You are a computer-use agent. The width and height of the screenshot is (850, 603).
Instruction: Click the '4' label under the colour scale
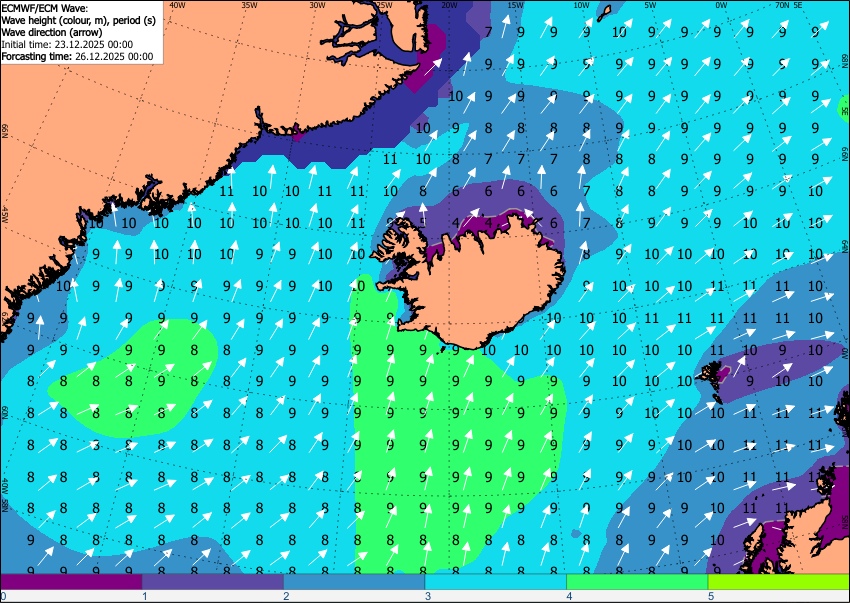tap(569, 596)
